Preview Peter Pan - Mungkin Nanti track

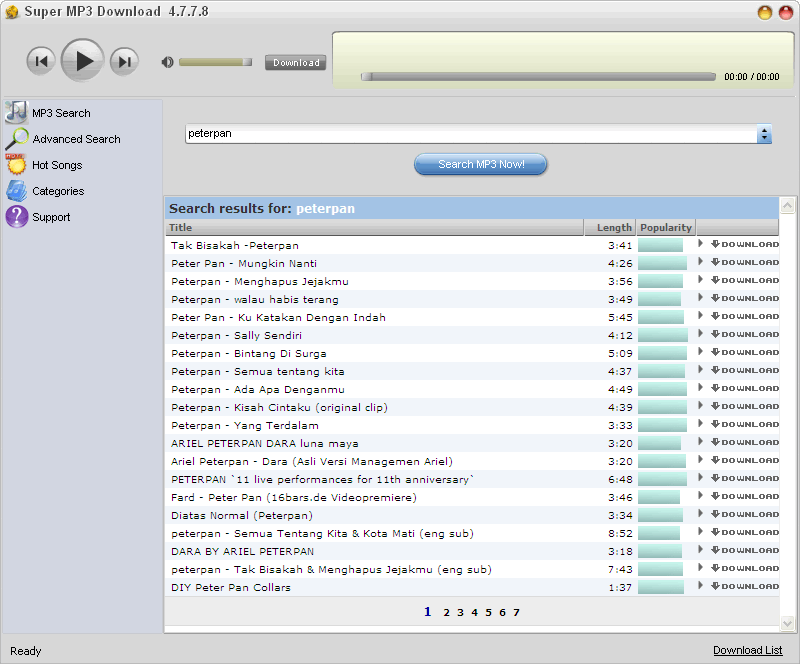(701, 262)
